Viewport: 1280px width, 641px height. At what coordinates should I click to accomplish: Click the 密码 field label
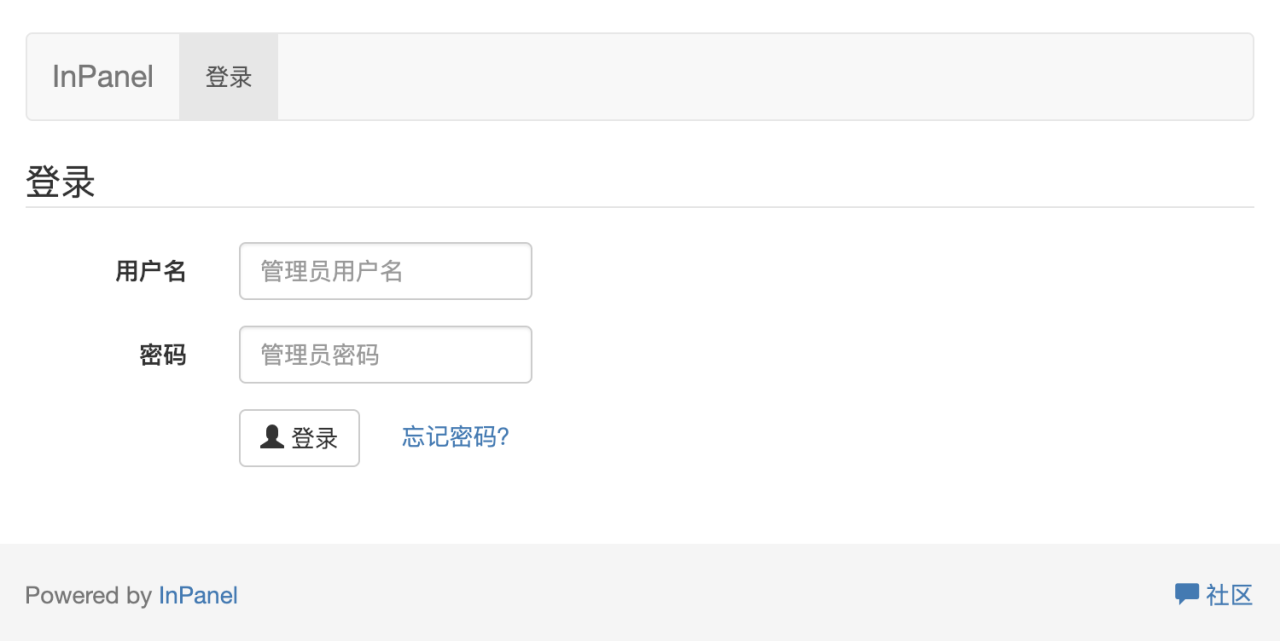(163, 355)
